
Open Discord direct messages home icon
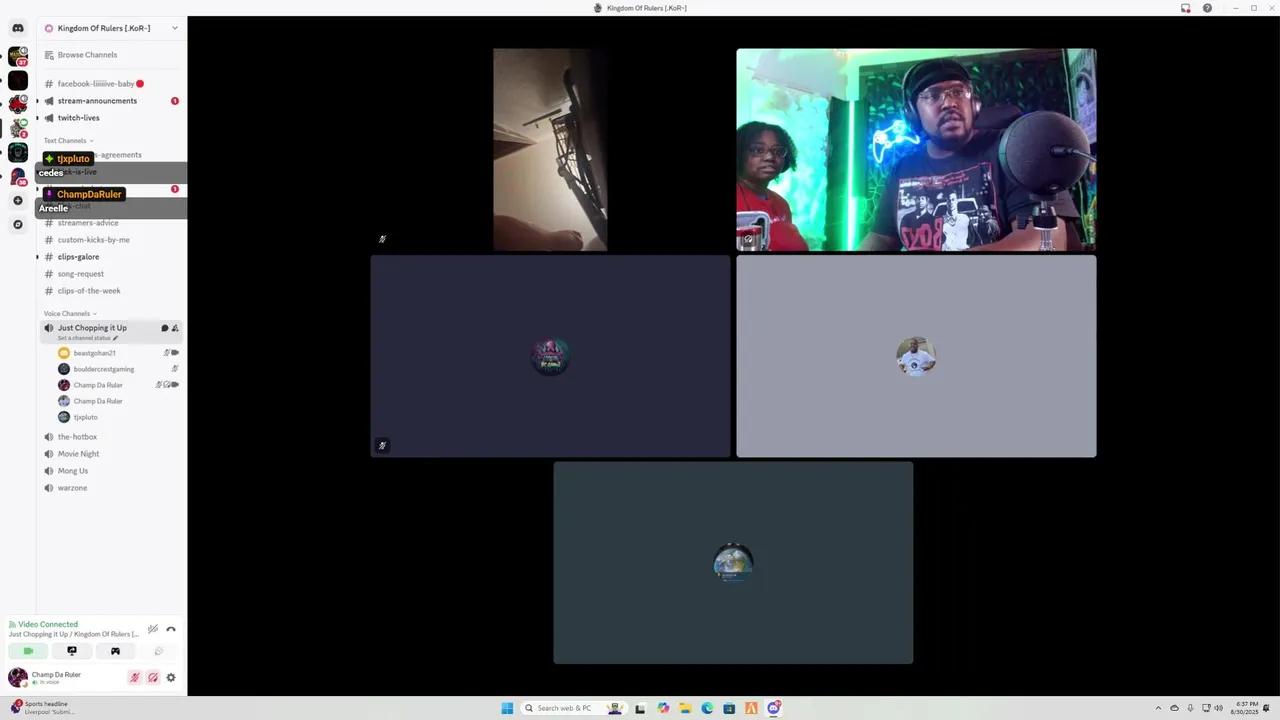pos(18,28)
